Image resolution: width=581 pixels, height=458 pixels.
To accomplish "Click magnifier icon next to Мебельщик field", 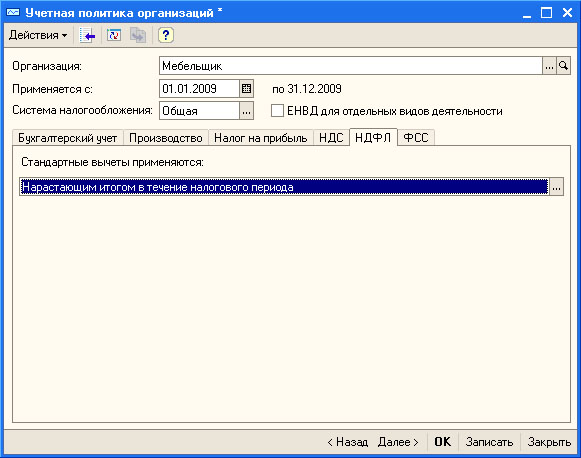I will [x=563, y=66].
